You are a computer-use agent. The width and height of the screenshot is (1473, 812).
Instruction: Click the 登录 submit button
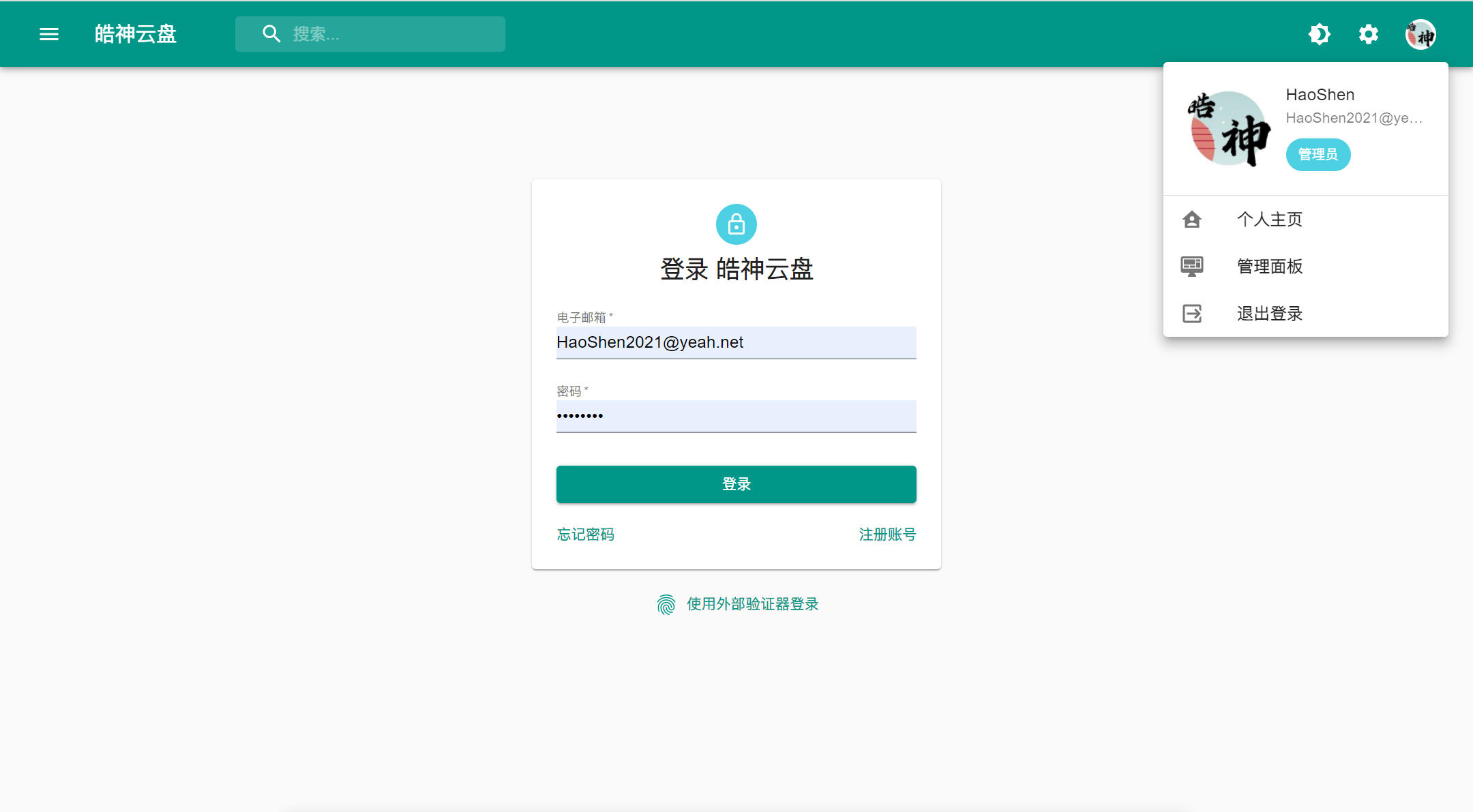(736, 485)
